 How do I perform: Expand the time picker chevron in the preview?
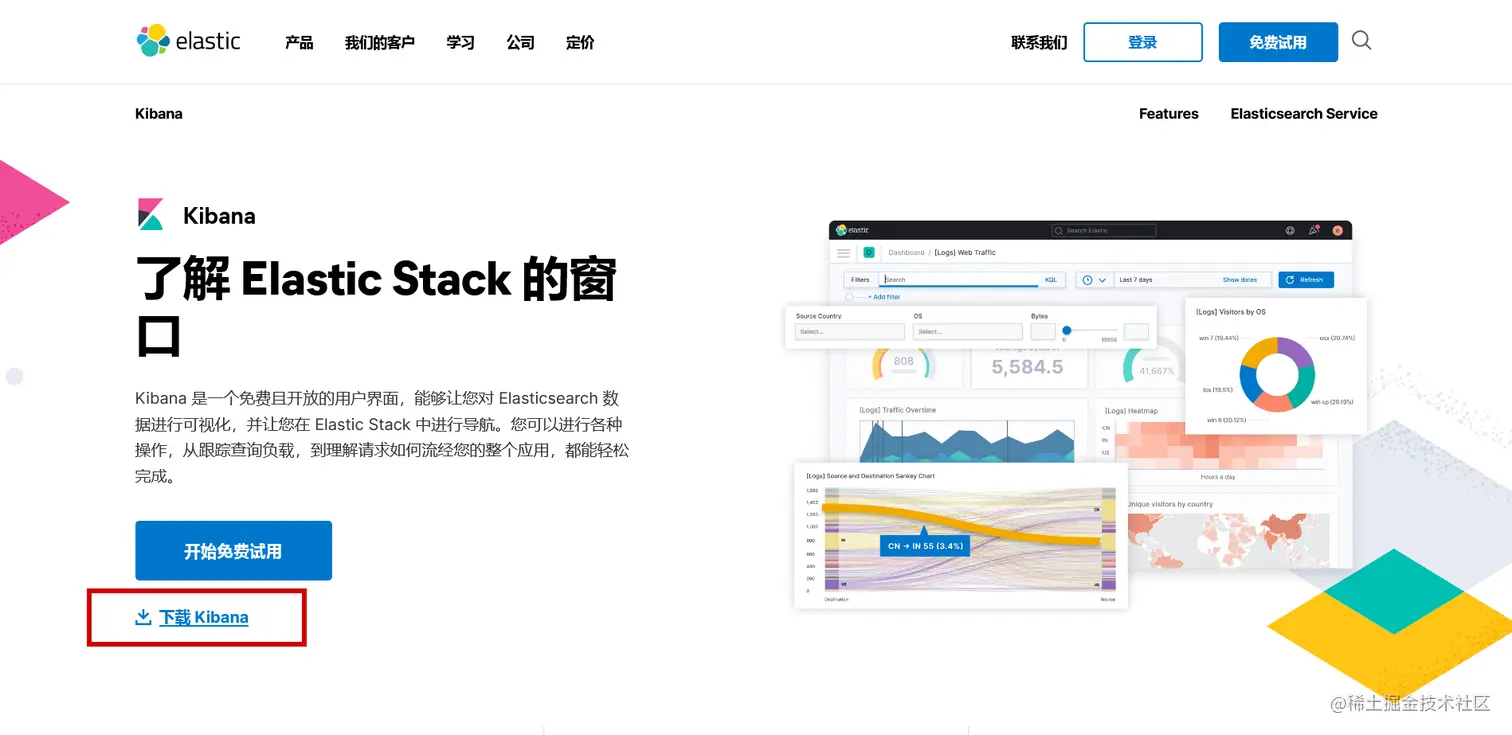(1102, 280)
